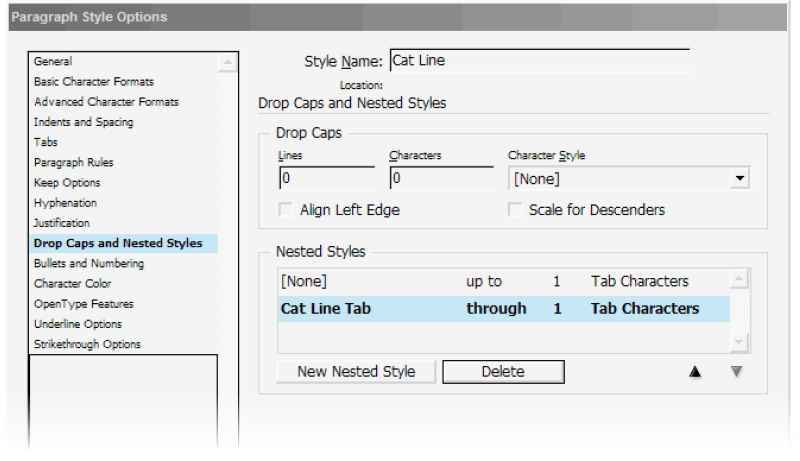Open the Tabs category
Screen dimensions: 800x461
tap(46, 142)
